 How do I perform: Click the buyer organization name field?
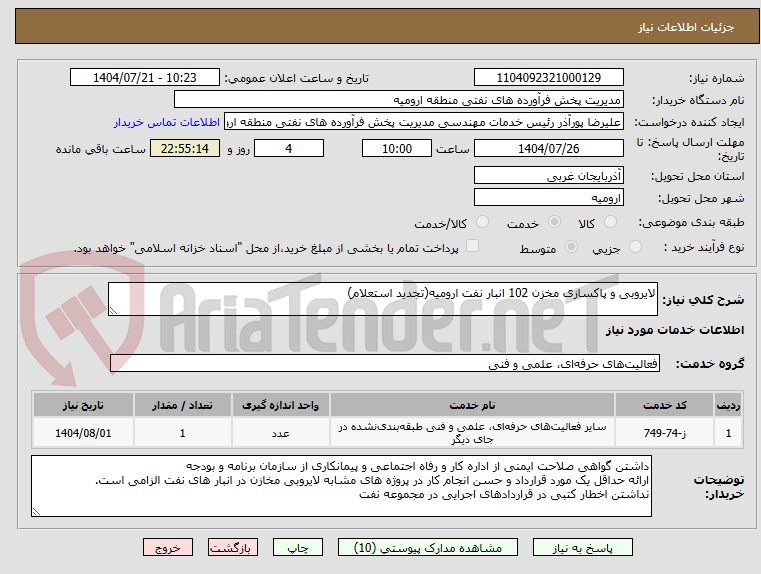(x=398, y=100)
